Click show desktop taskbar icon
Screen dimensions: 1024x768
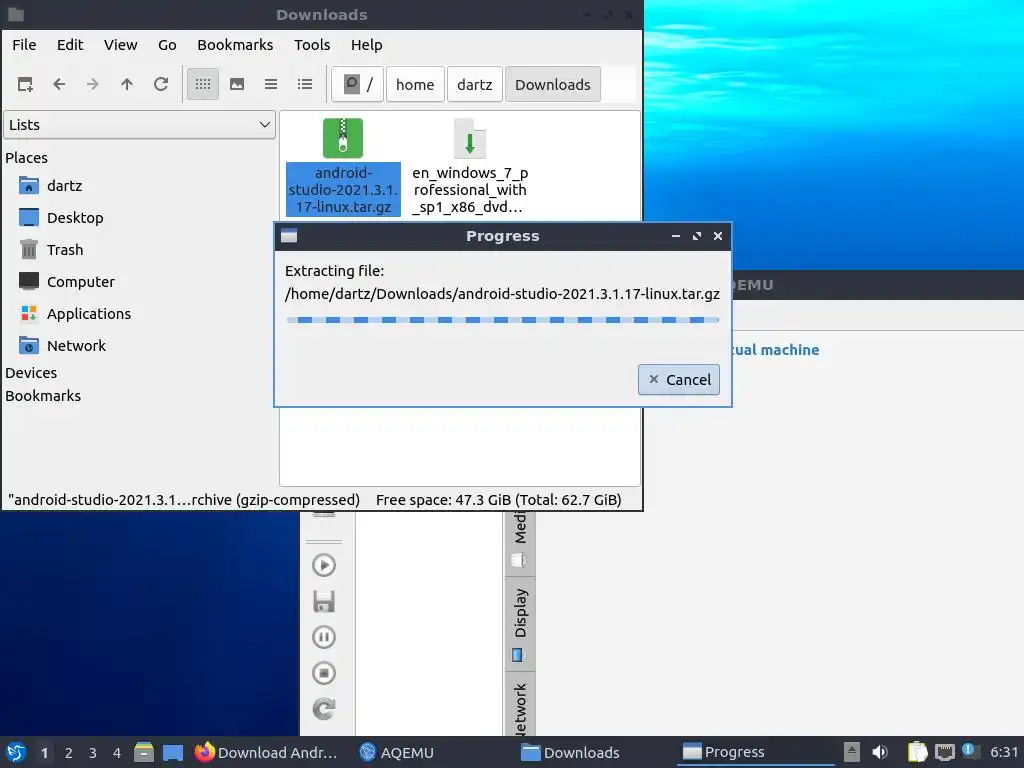pyautogui.click(x=173, y=752)
